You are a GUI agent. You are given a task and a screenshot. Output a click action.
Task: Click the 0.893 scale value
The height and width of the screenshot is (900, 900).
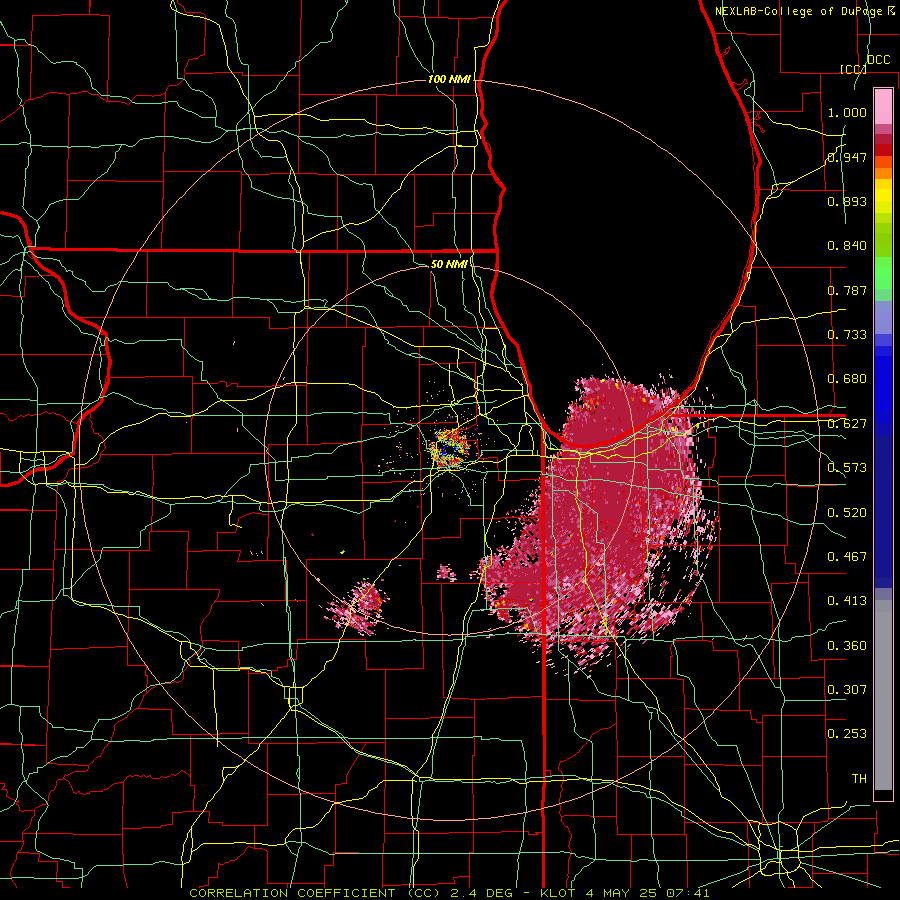847,201
